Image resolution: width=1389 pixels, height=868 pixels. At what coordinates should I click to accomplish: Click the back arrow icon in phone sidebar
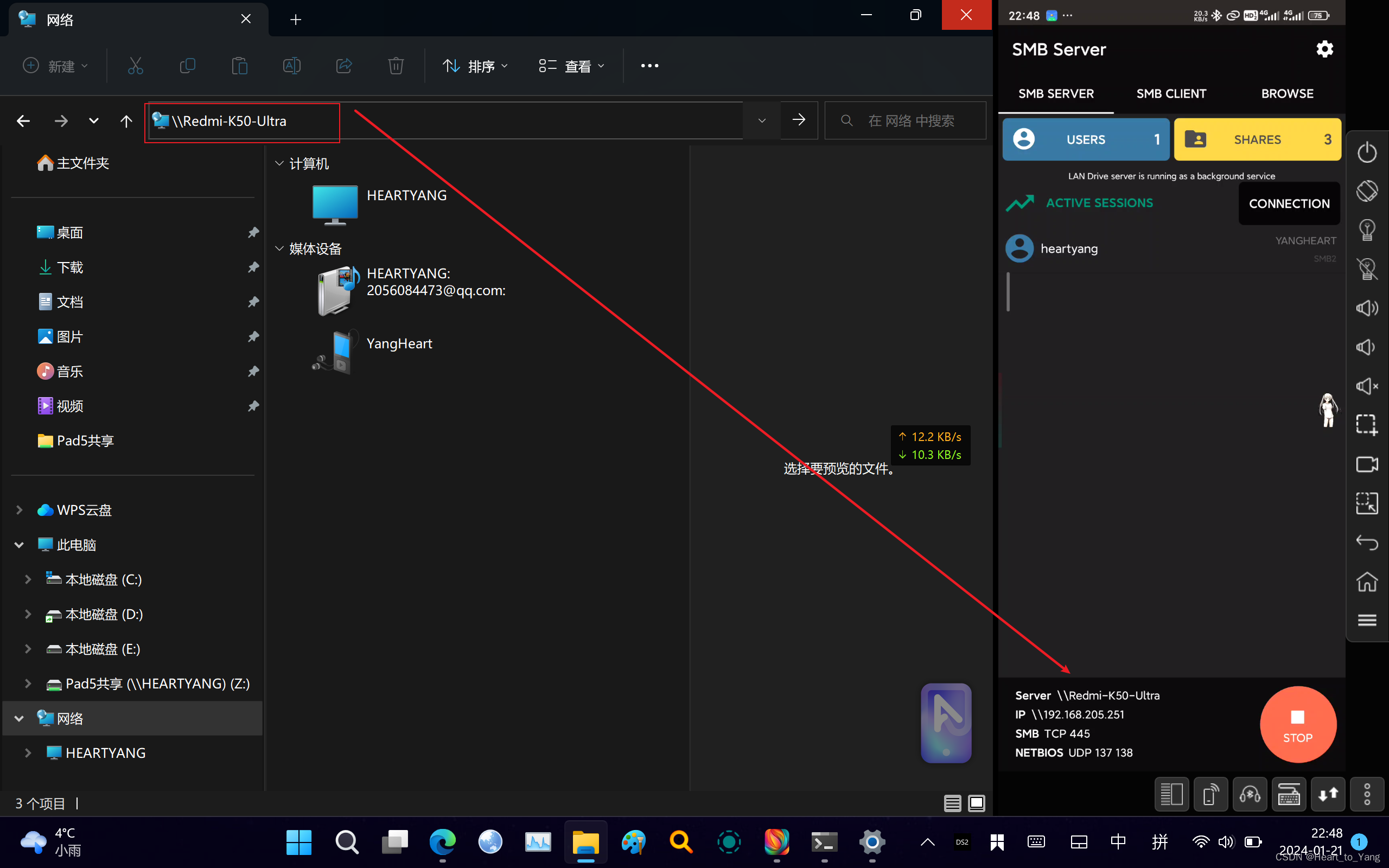(1367, 542)
